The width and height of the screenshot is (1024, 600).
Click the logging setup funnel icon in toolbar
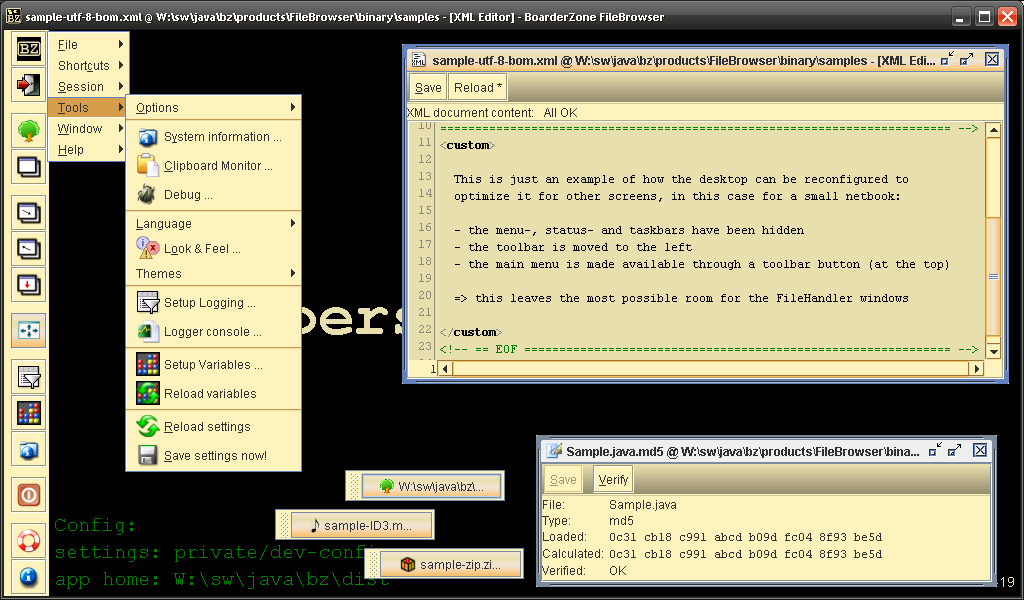tap(28, 377)
